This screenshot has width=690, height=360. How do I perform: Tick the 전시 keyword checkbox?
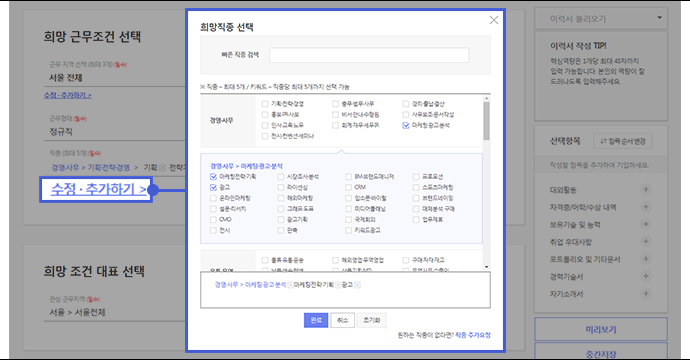coord(213,230)
